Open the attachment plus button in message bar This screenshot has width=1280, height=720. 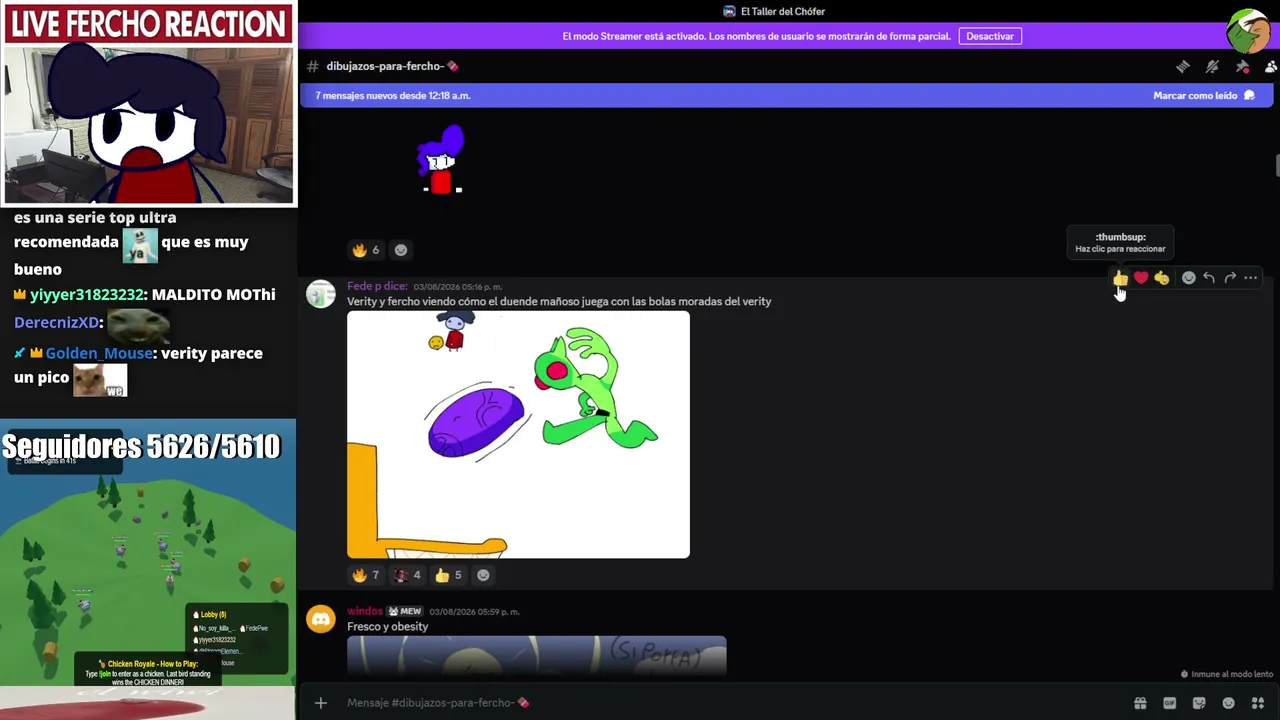click(x=321, y=703)
